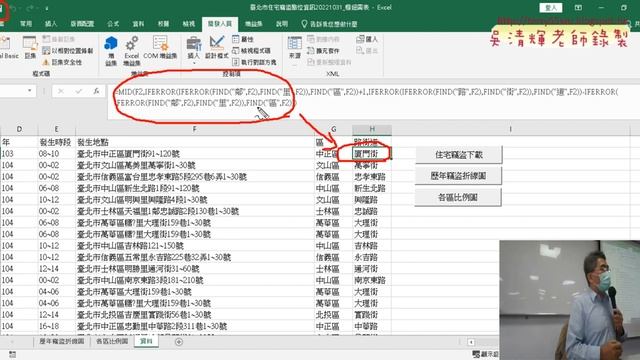Select column G header
Image resolution: width=640 pixels, height=360 pixels.
tap(333, 129)
